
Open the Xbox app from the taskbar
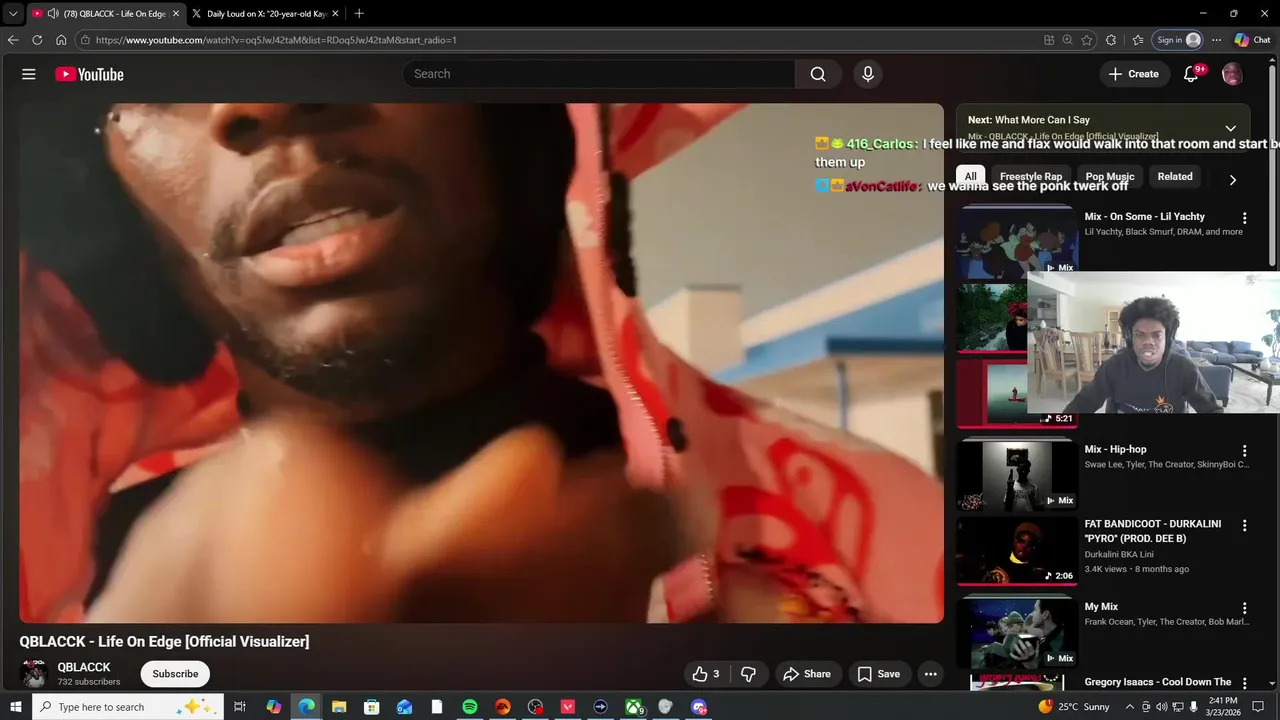(634, 707)
